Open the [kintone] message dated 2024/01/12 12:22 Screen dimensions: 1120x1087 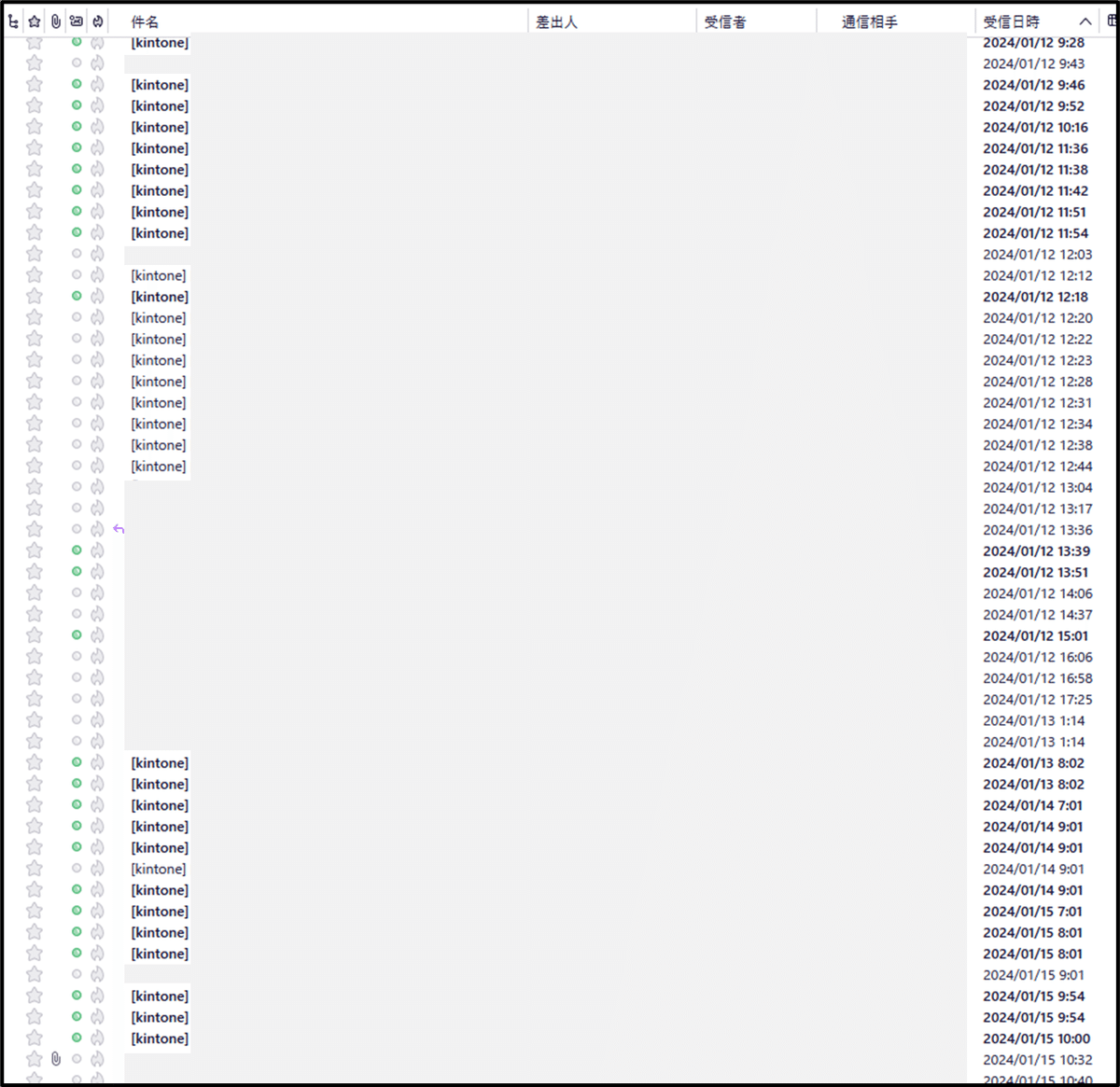pos(159,339)
